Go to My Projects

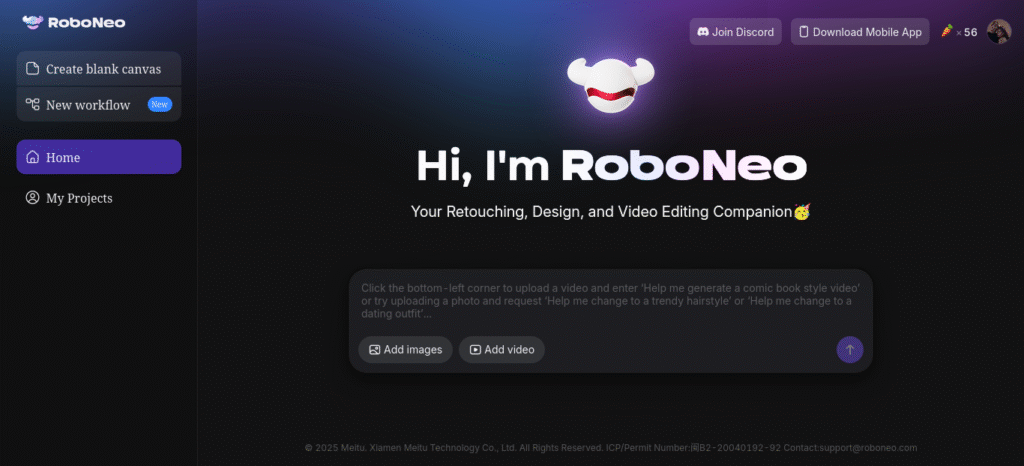coord(99,198)
